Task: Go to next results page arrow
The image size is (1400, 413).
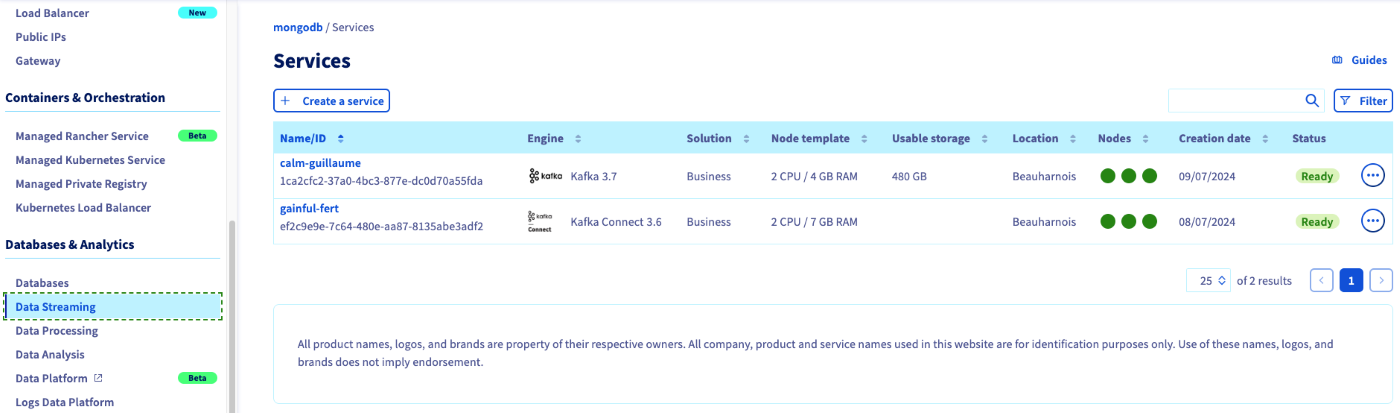Action: pyautogui.click(x=1381, y=281)
